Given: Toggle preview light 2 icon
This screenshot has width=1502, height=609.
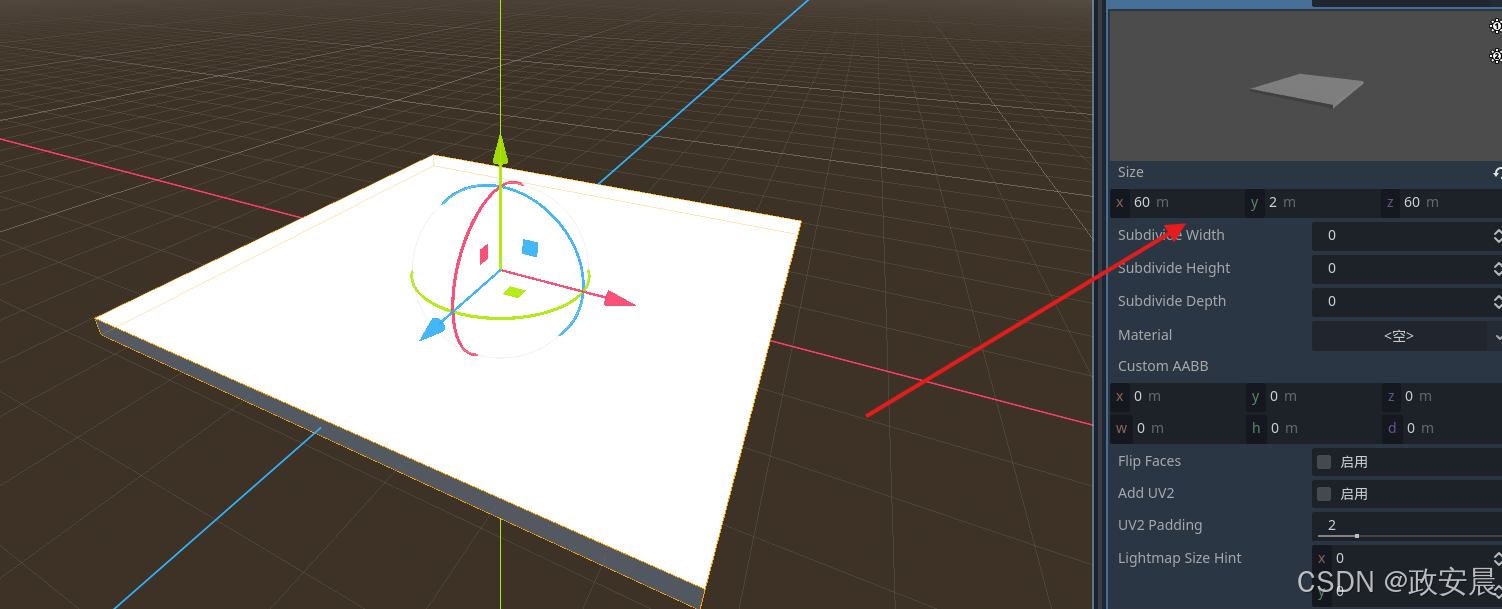Looking at the screenshot, I should 1496,56.
